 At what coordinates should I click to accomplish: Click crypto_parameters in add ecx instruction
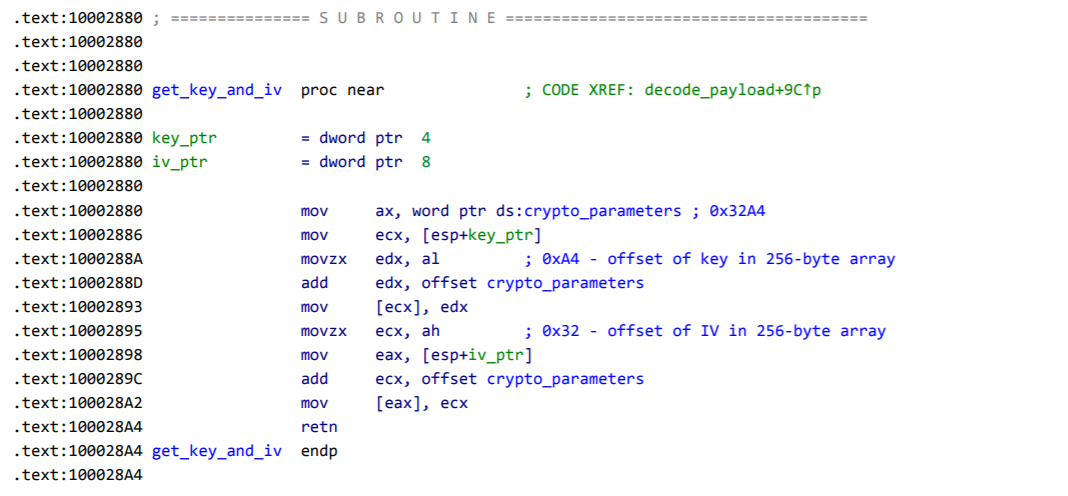(565, 379)
